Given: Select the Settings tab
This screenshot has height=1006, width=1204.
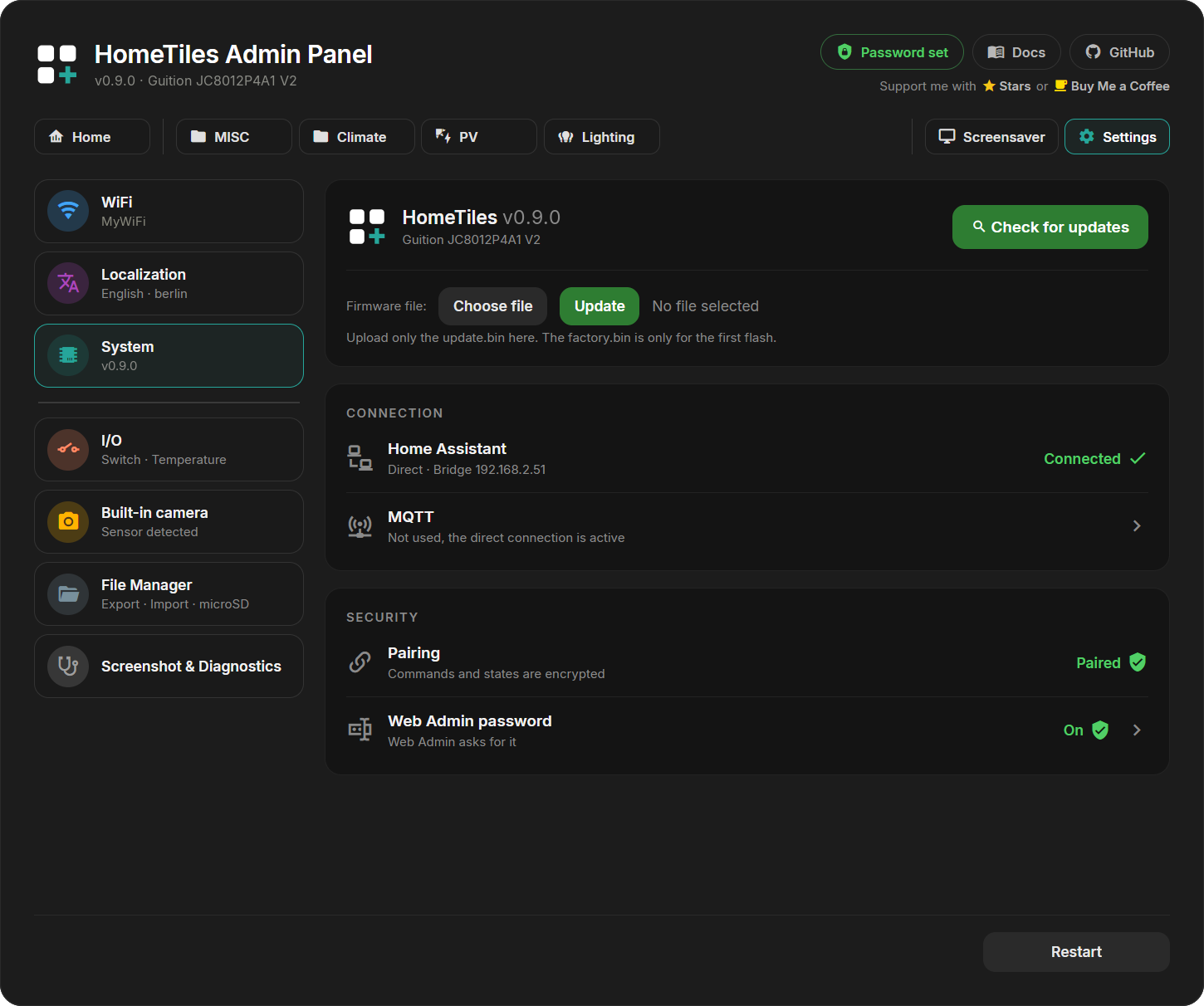Looking at the screenshot, I should [1117, 137].
